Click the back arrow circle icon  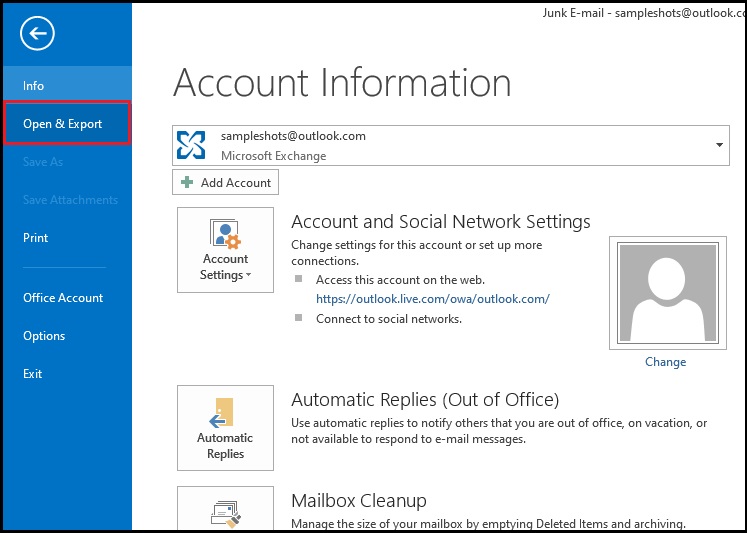(37, 33)
